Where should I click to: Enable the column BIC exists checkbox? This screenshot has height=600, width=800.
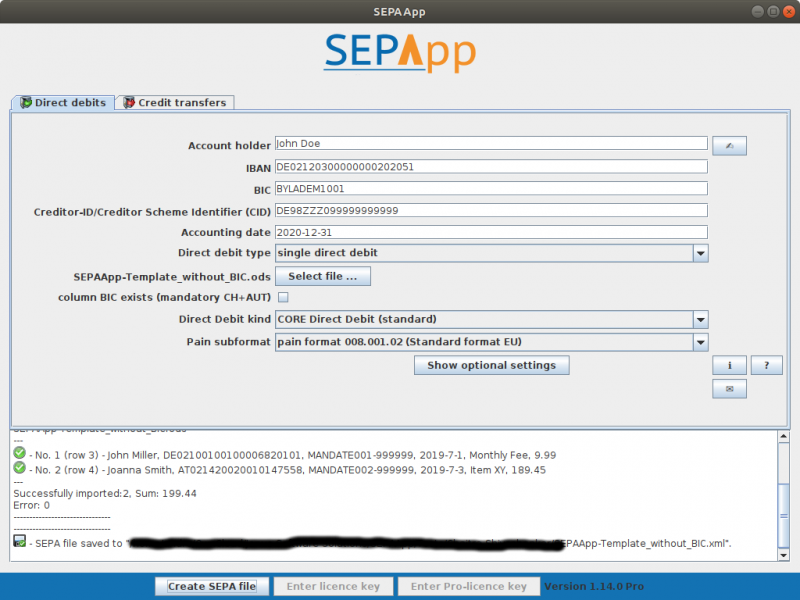tap(283, 297)
